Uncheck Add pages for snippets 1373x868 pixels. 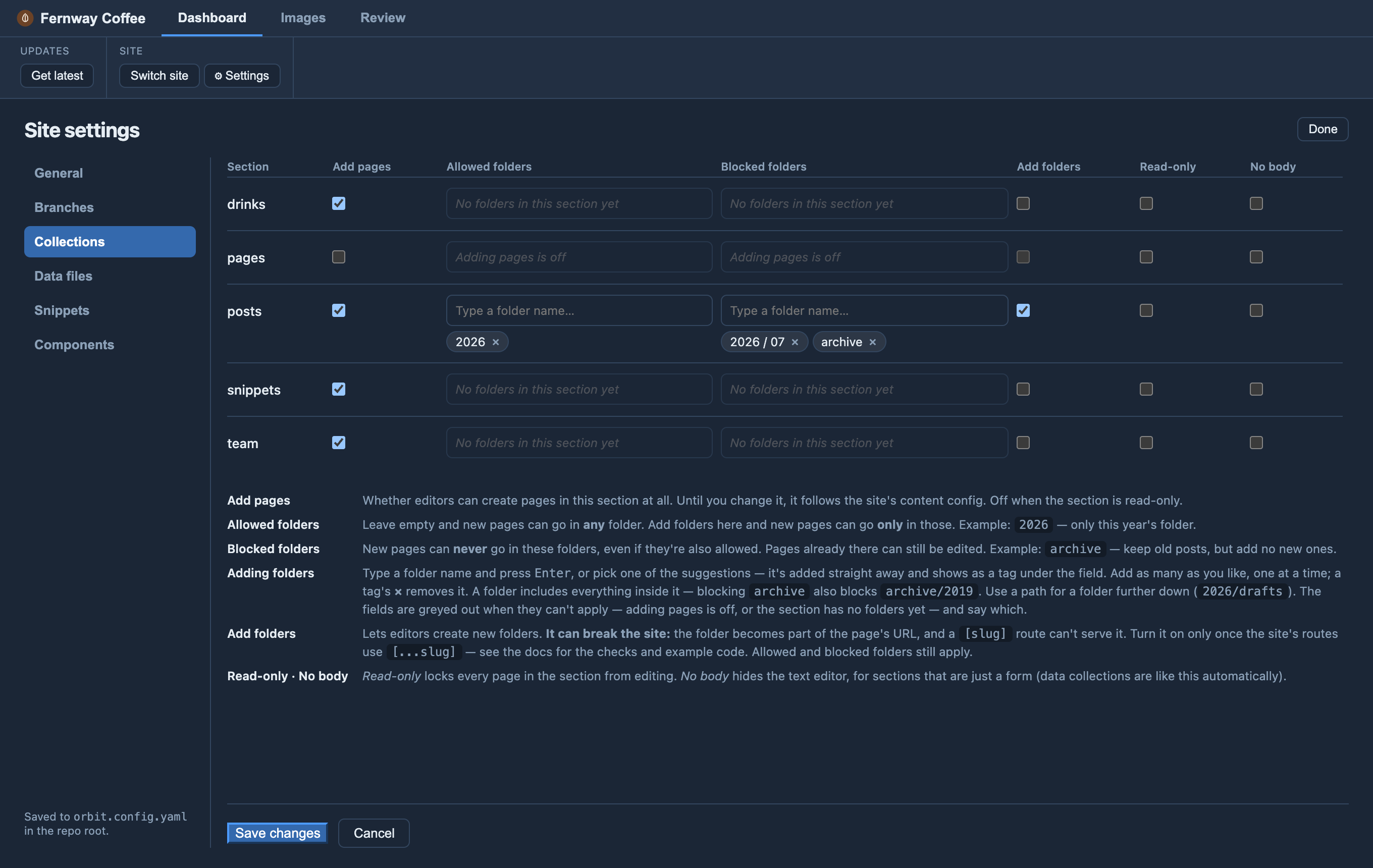tap(339, 389)
